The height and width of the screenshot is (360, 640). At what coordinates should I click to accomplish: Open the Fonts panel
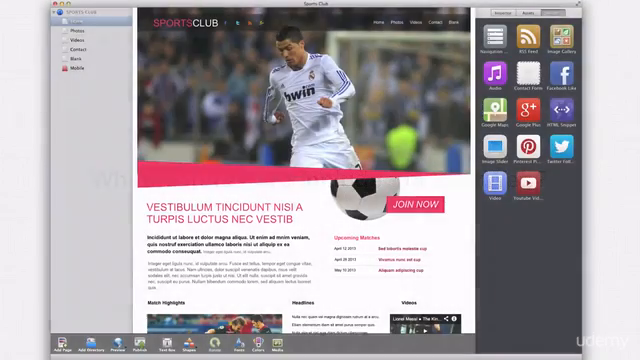point(239,344)
